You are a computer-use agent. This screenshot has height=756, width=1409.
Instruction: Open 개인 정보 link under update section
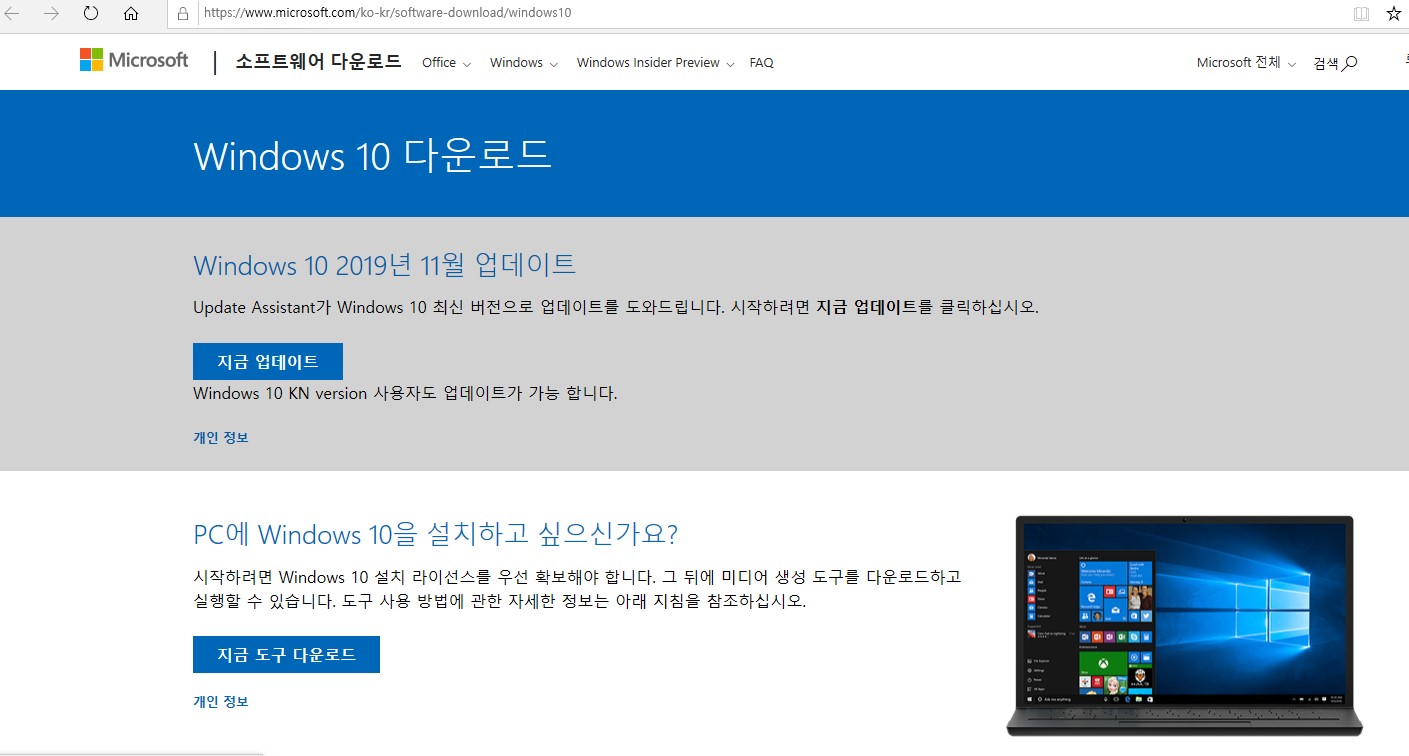point(220,437)
